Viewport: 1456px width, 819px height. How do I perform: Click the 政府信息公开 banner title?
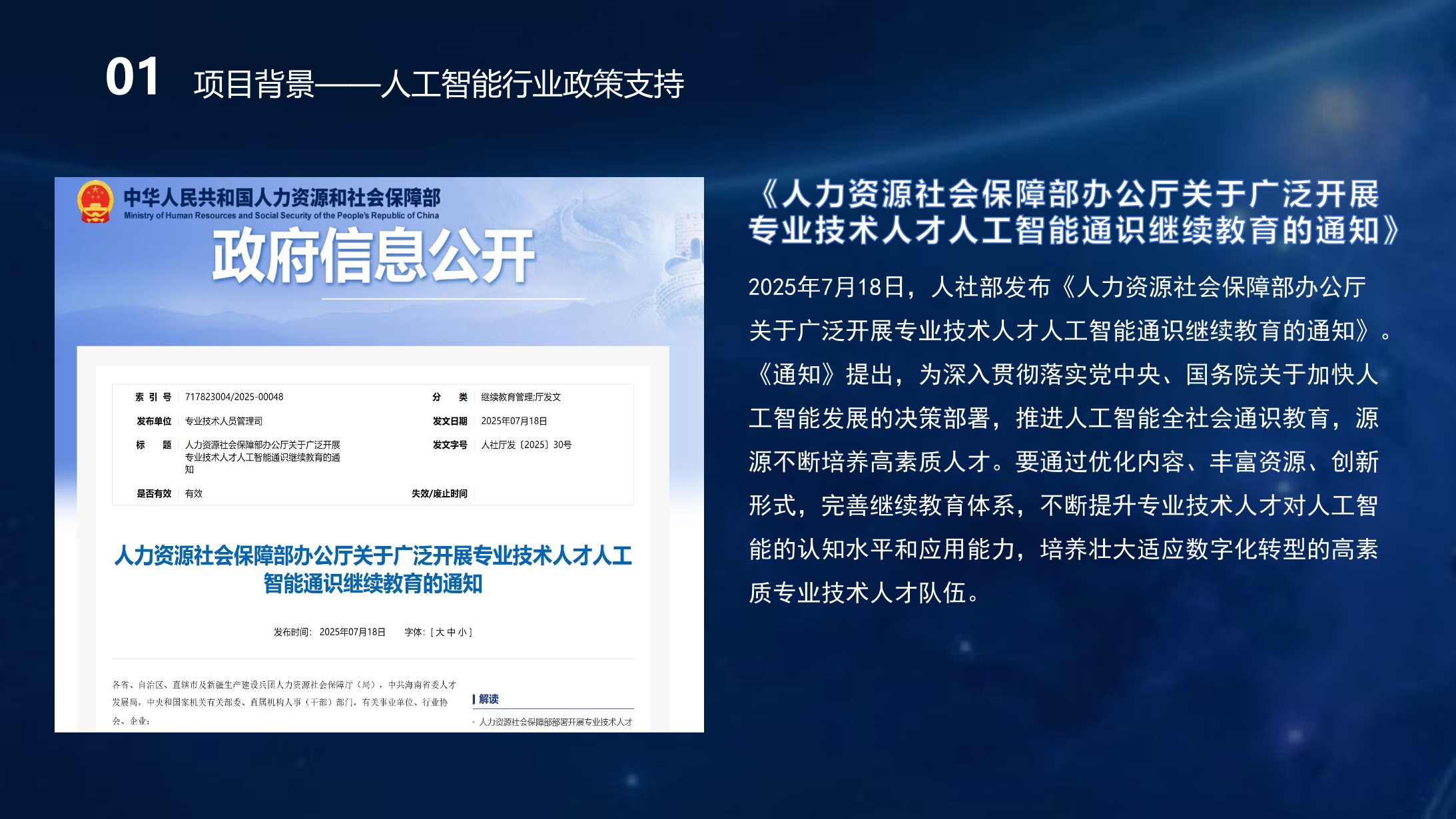point(373,256)
